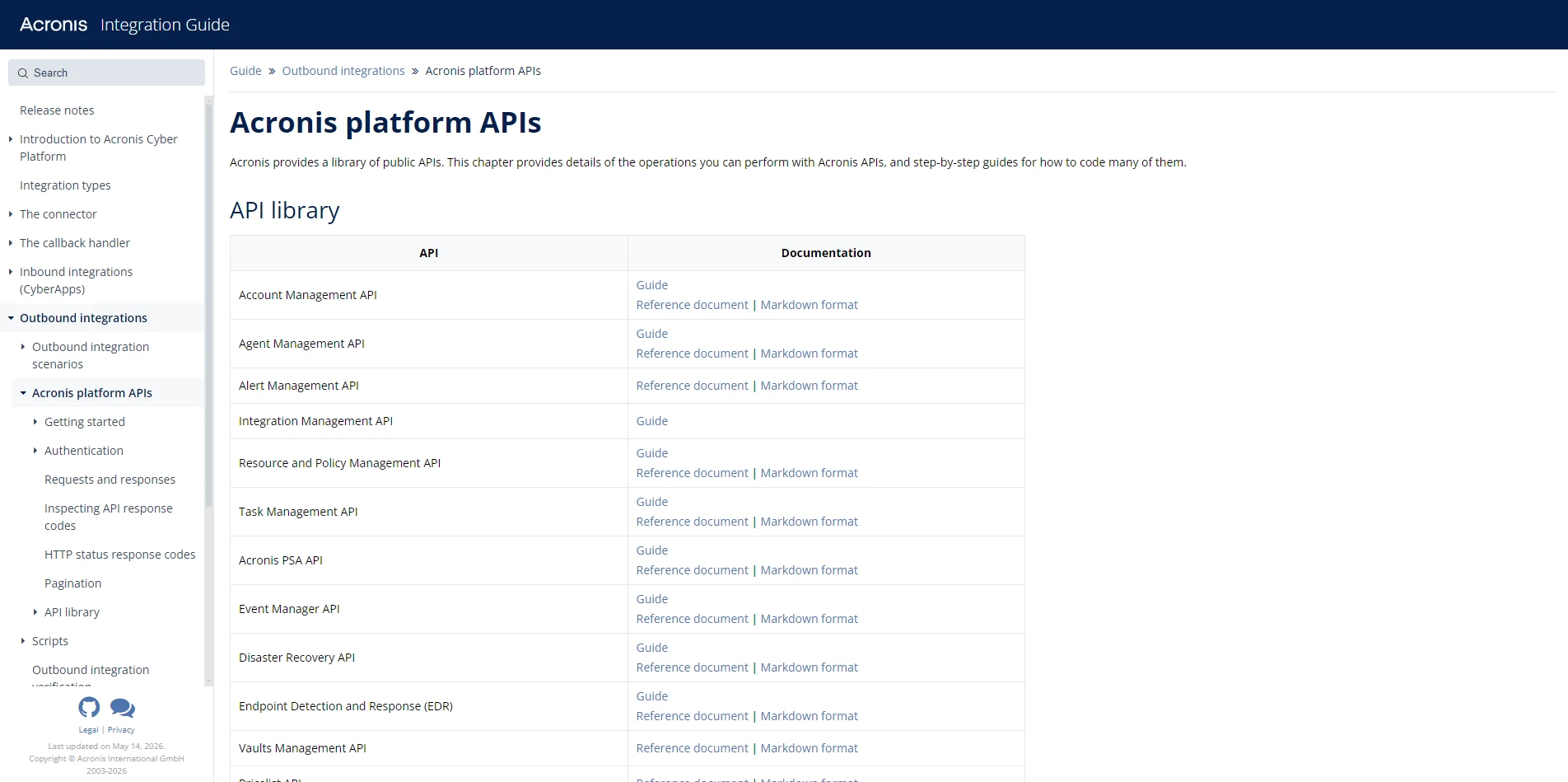Viewport: 1568px width, 782px height.
Task: Open Reference document for Disaster Recovery API
Action: [x=692, y=667]
